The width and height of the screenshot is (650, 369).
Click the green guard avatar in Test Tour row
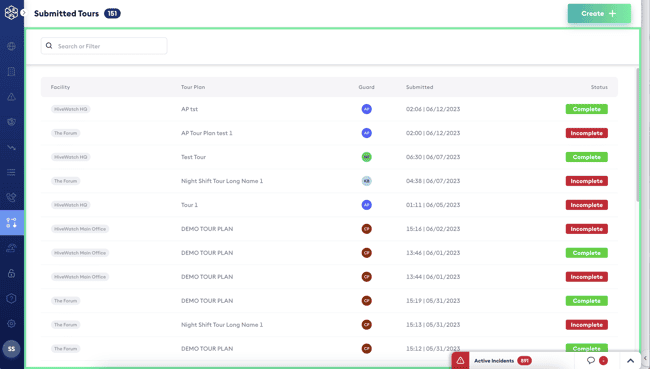[366, 157]
